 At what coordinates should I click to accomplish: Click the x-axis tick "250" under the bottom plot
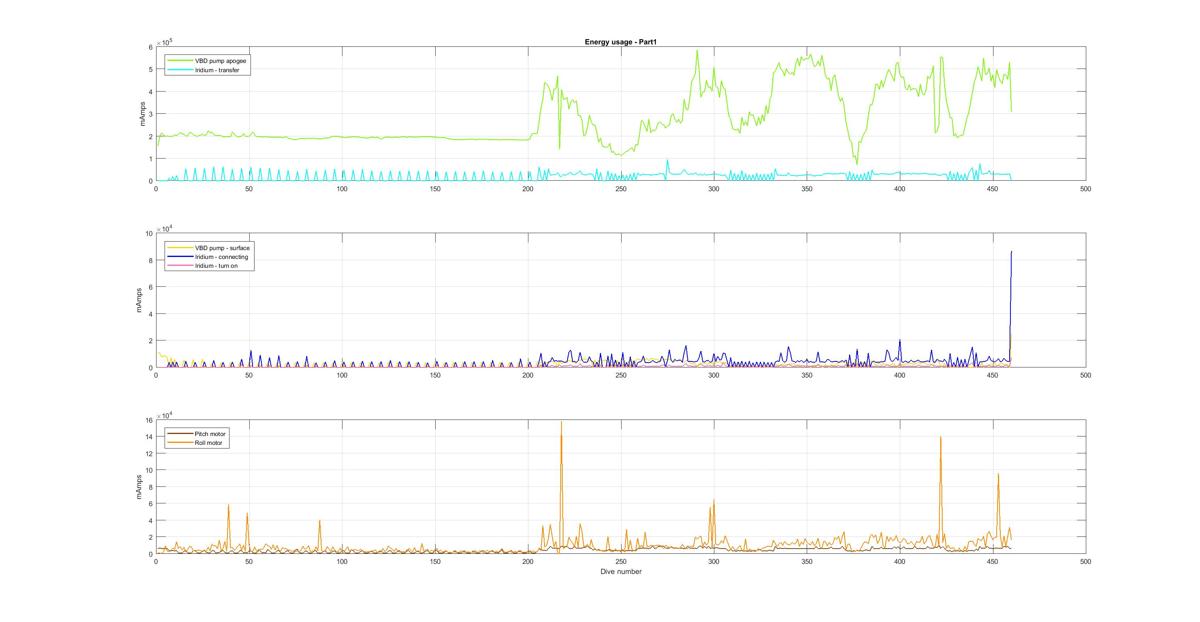tap(621, 562)
